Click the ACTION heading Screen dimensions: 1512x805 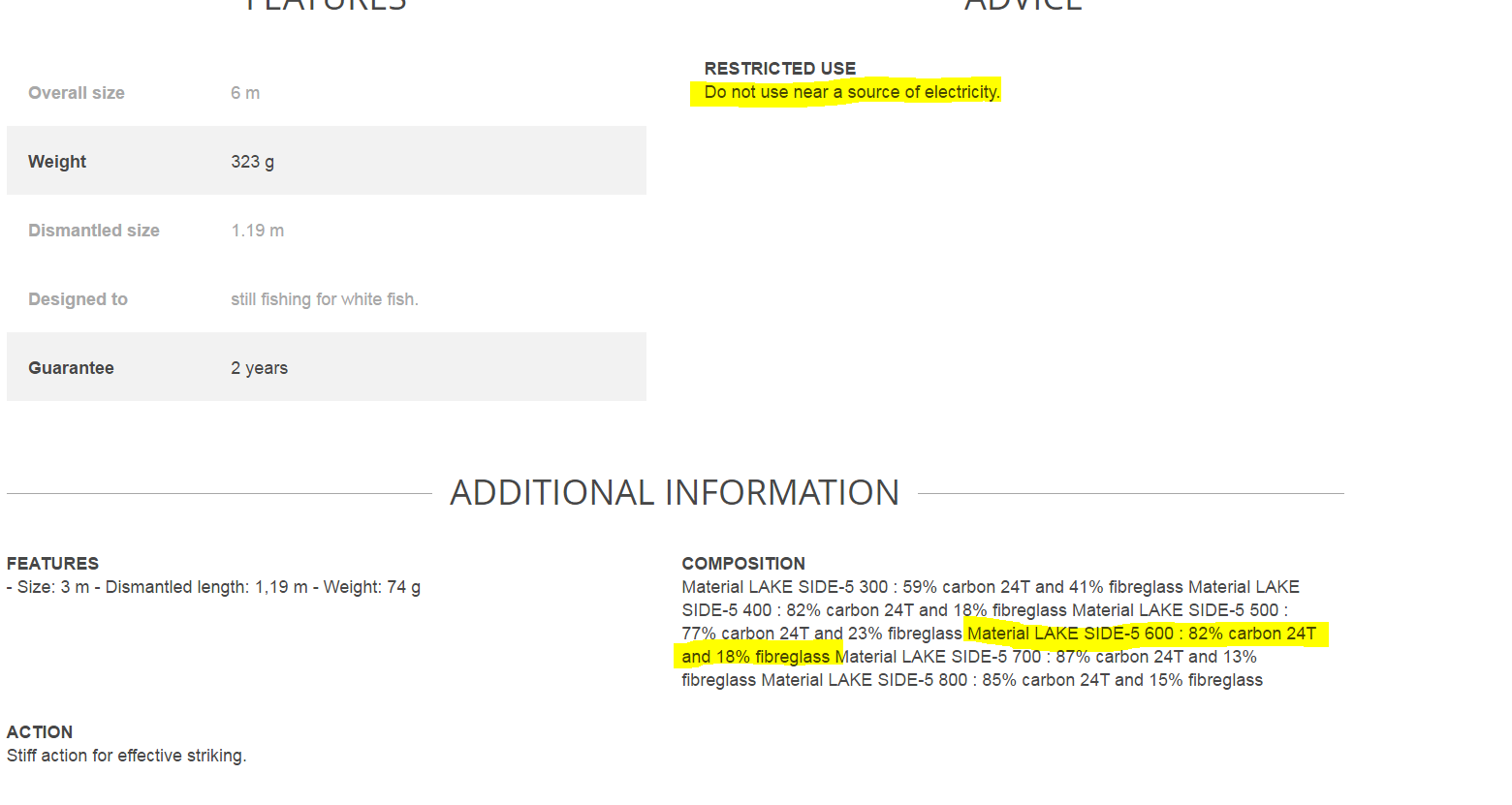click(40, 732)
